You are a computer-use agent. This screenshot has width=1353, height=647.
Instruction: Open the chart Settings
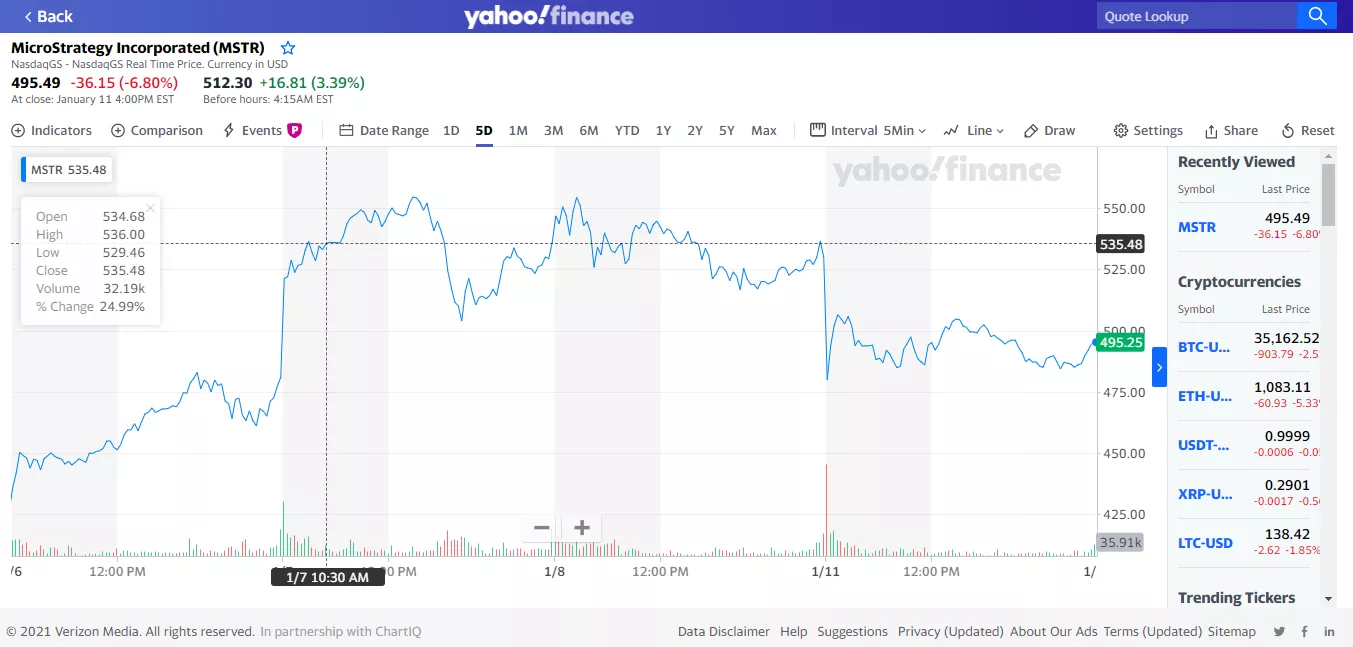[x=1148, y=130]
